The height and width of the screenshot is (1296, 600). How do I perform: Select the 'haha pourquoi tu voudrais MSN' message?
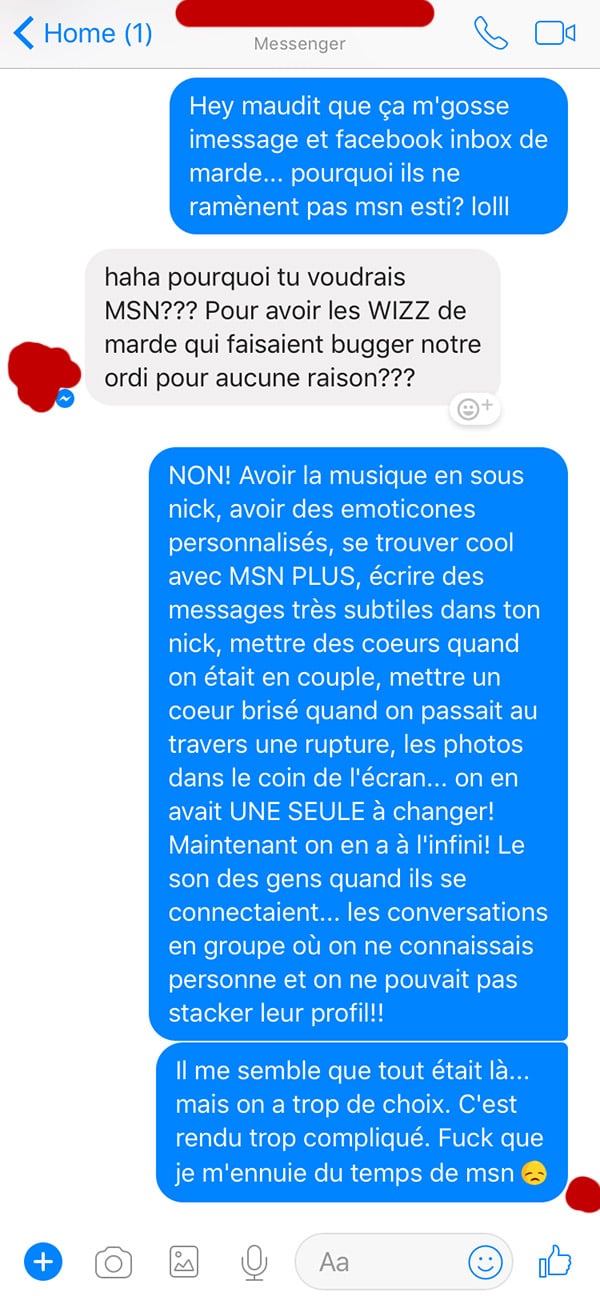coord(293,327)
